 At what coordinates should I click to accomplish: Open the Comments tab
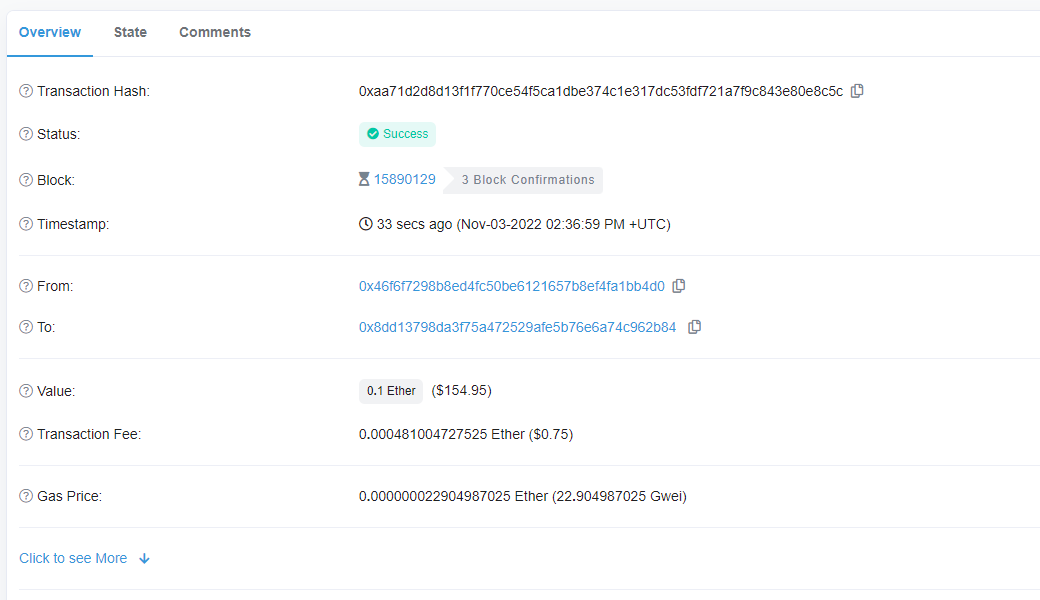tap(215, 32)
